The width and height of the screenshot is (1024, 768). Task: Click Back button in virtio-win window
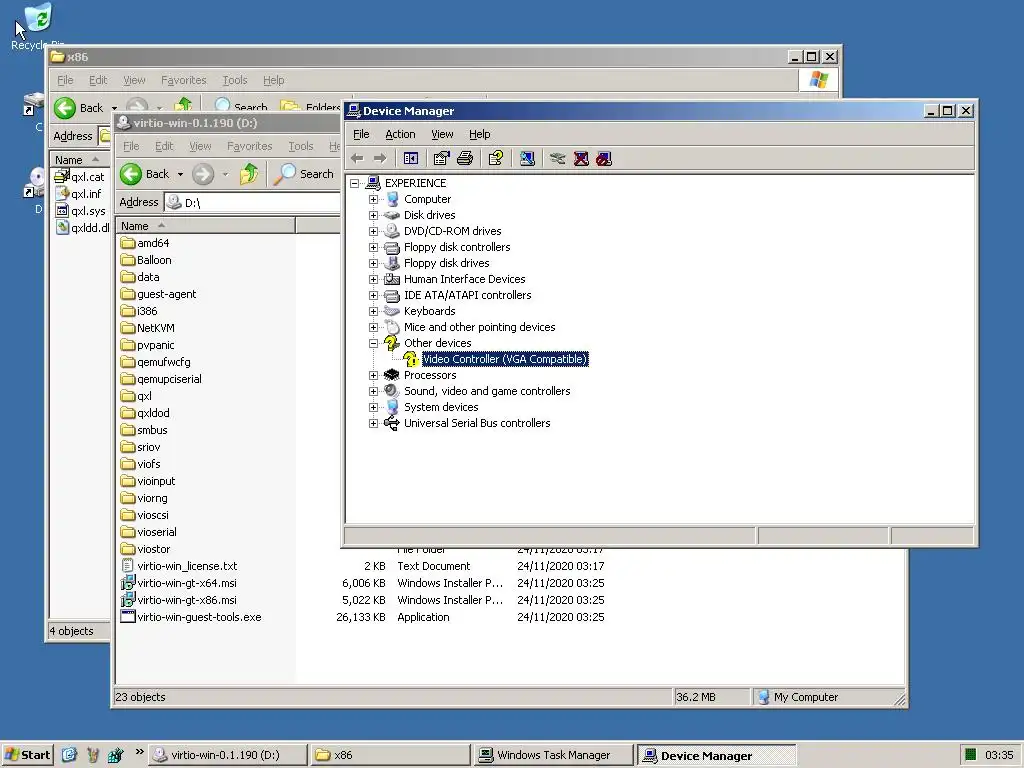click(146, 174)
